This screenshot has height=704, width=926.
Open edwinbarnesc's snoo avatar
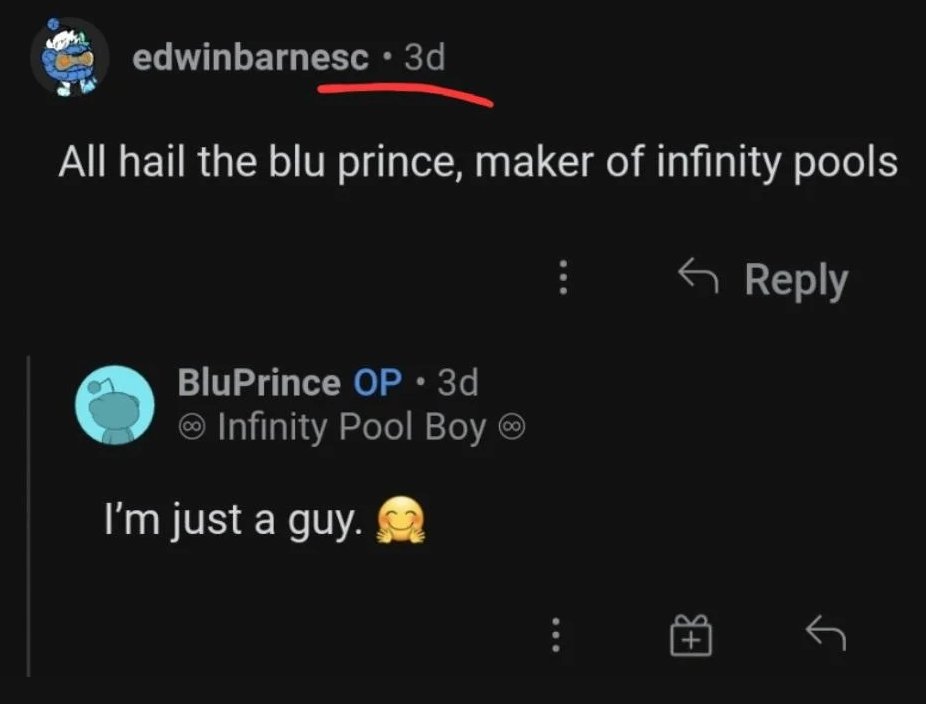[67, 57]
